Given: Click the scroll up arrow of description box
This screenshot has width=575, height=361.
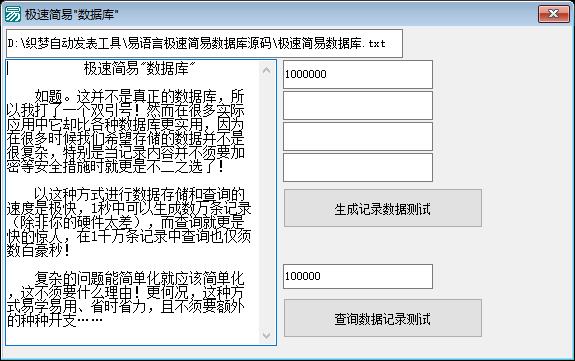Looking at the screenshot, I should [x=267, y=70].
